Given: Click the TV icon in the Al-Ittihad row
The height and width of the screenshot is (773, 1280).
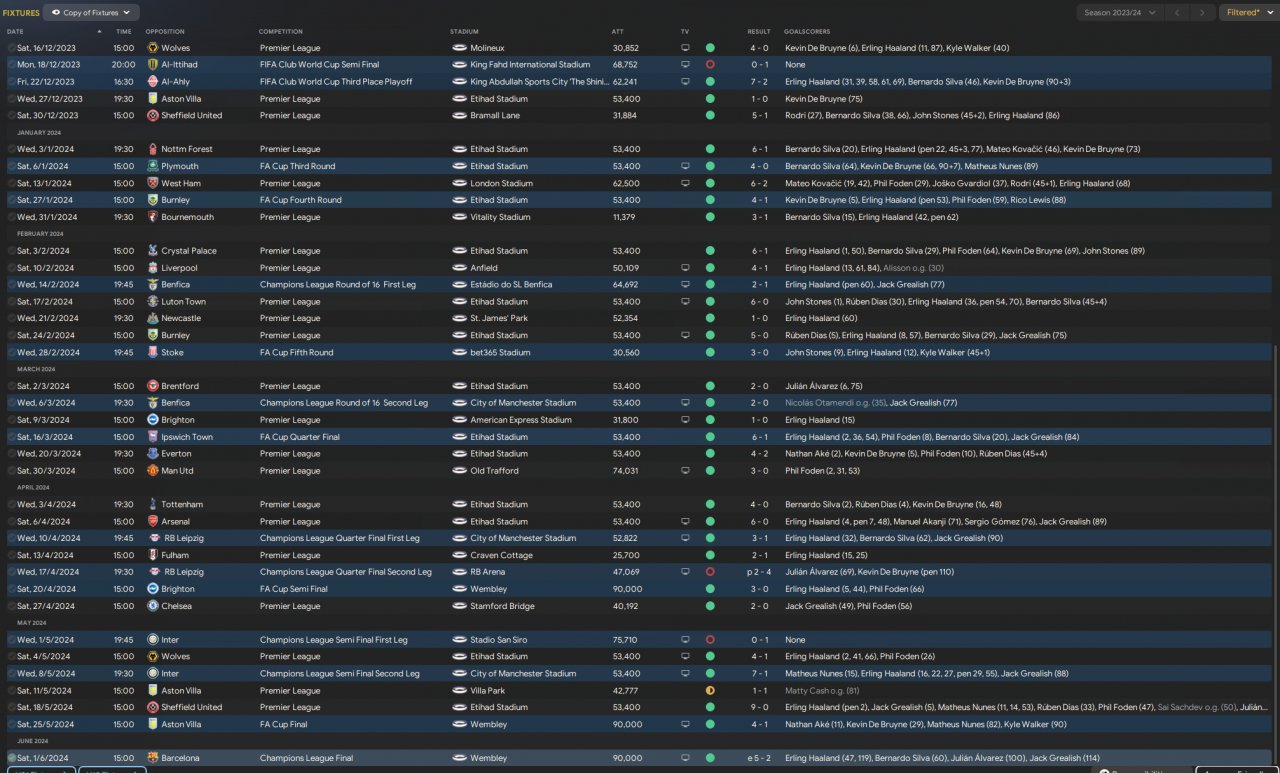Looking at the screenshot, I should tap(685, 64).
